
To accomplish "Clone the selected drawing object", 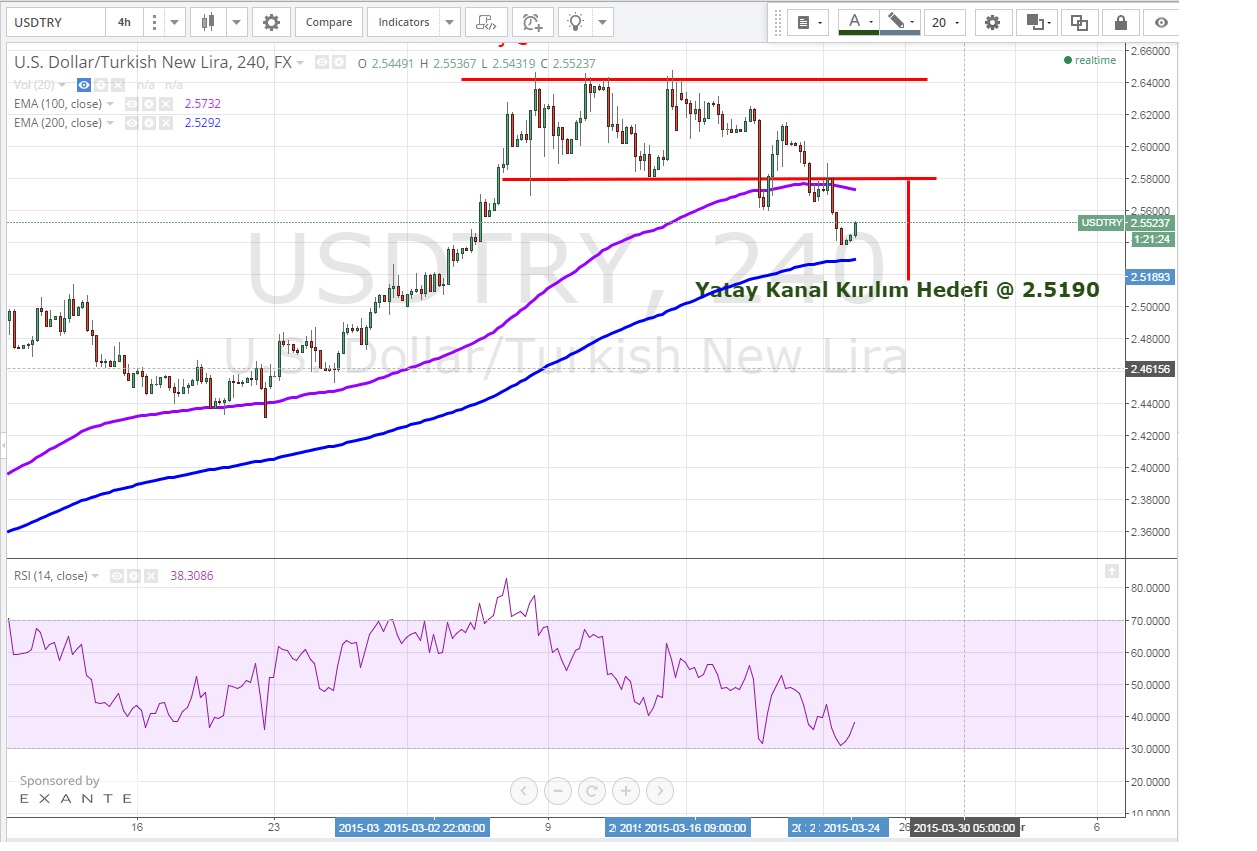I will pyautogui.click(x=1079, y=22).
